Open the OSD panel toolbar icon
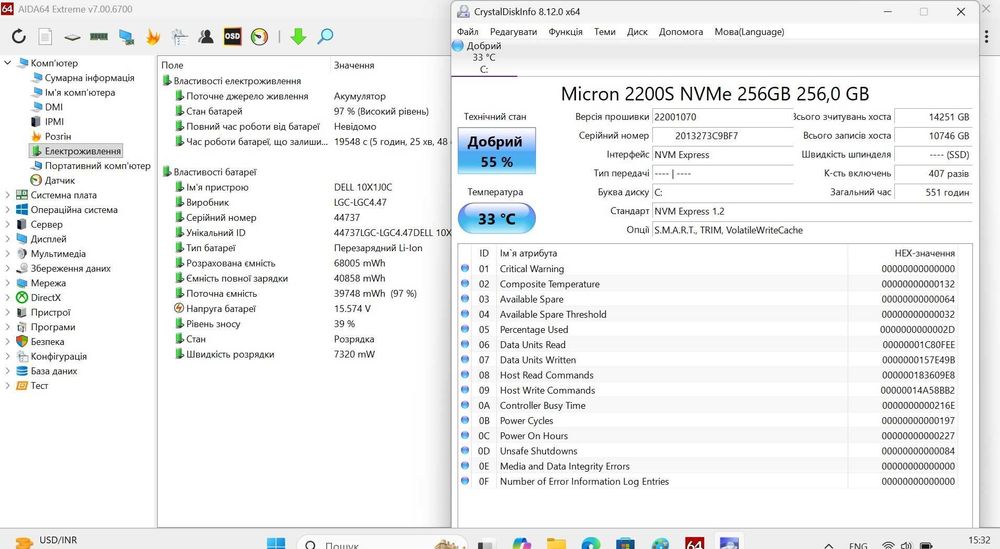Viewport: 1000px width, 549px height. [232, 37]
